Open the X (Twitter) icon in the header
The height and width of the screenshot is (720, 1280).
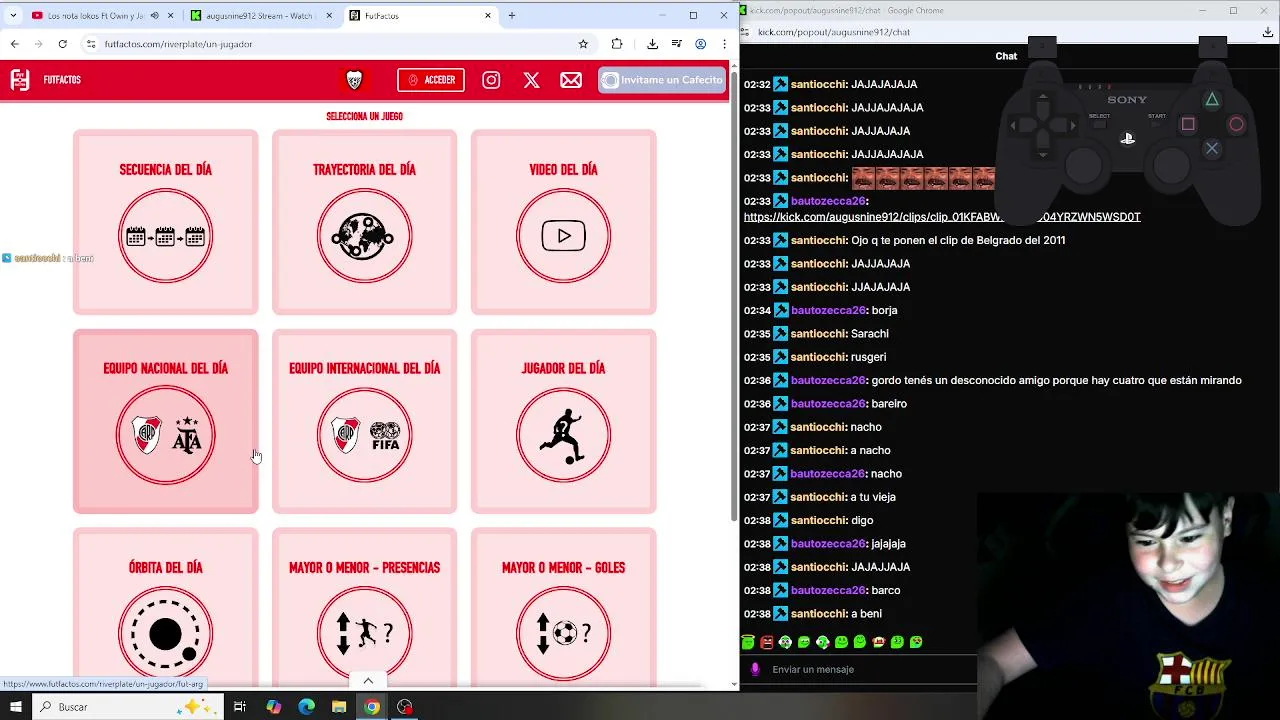pos(531,80)
